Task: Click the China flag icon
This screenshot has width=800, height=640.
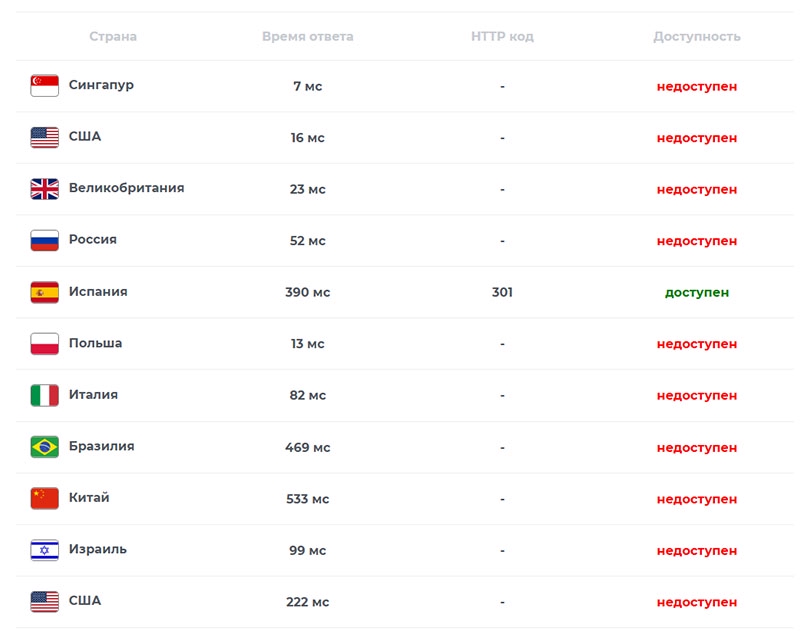Action: click(44, 499)
